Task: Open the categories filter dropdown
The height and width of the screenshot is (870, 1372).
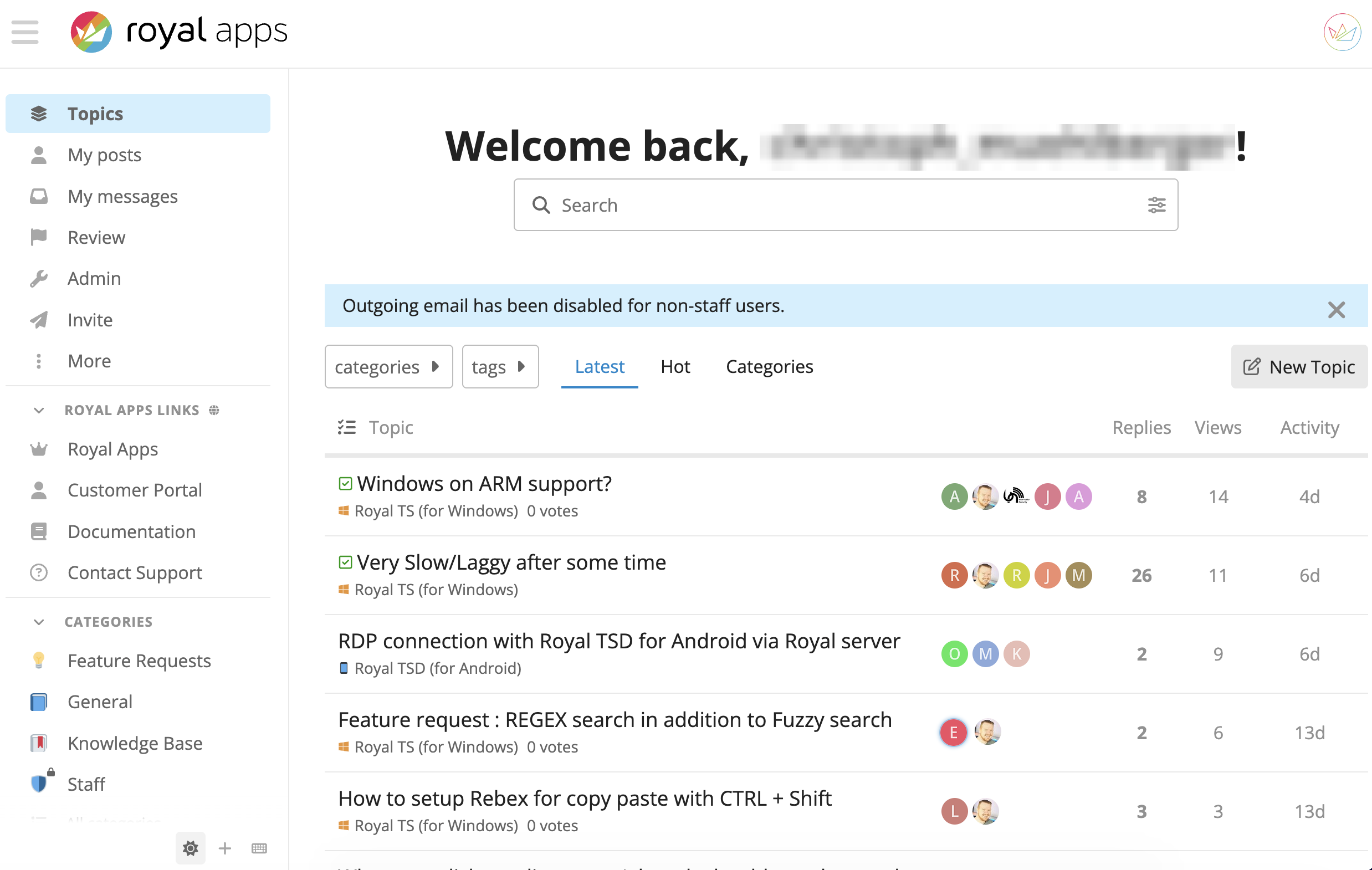Action: point(388,367)
